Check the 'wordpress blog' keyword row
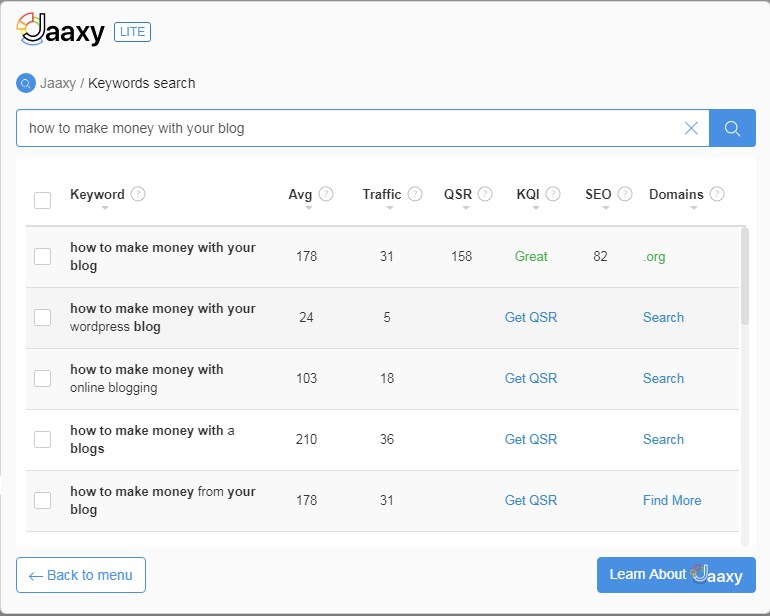Image resolution: width=770 pixels, height=616 pixels. 43,317
